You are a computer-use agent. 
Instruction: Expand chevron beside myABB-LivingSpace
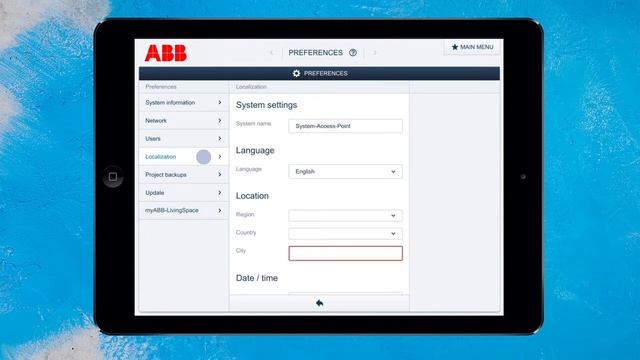pos(220,210)
